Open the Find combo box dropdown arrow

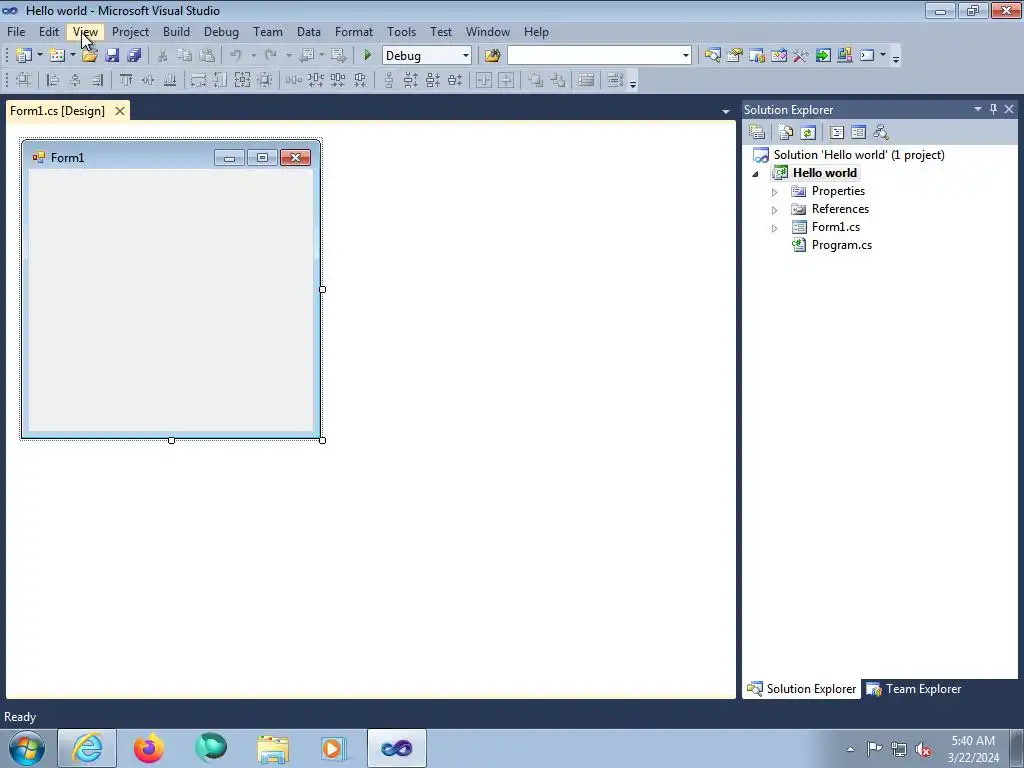tap(685, 56)
